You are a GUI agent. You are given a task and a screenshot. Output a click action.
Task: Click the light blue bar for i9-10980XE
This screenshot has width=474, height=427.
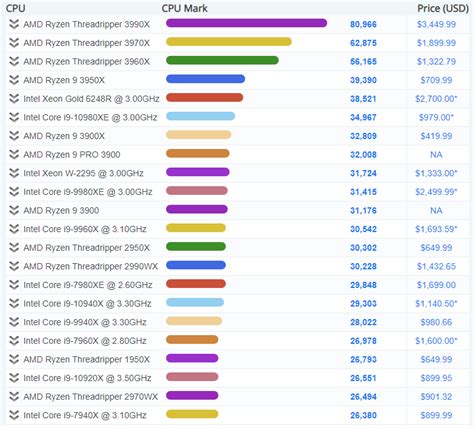(x=200, y=116)
